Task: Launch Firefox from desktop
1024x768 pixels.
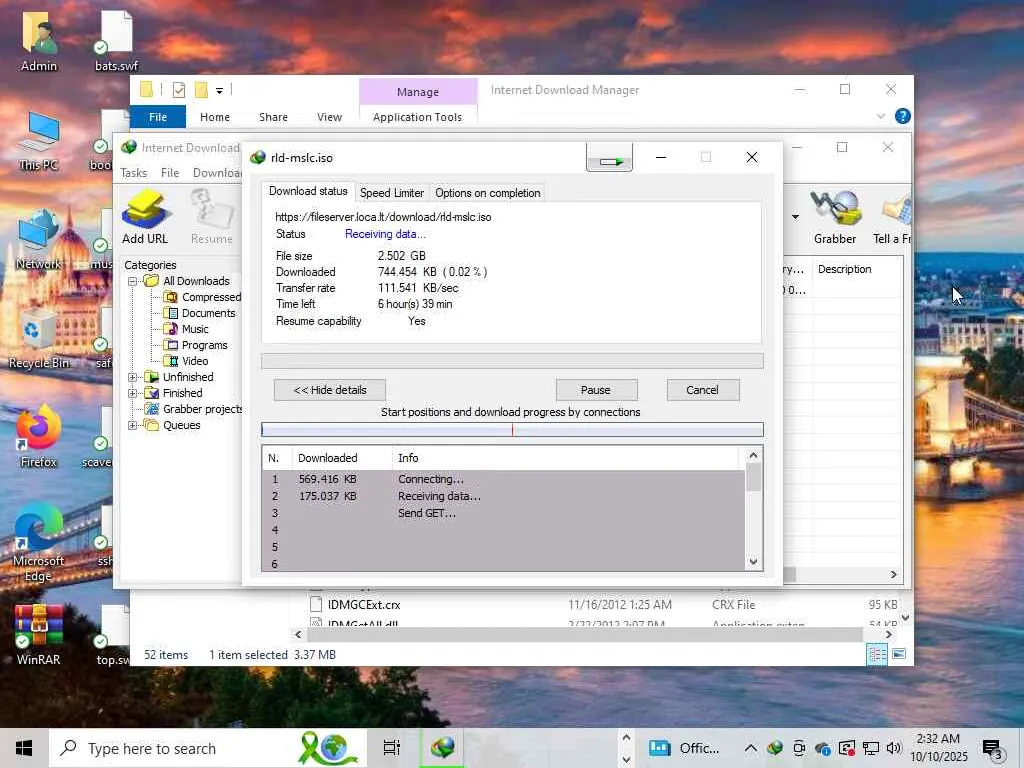Action: click(39, 437)
